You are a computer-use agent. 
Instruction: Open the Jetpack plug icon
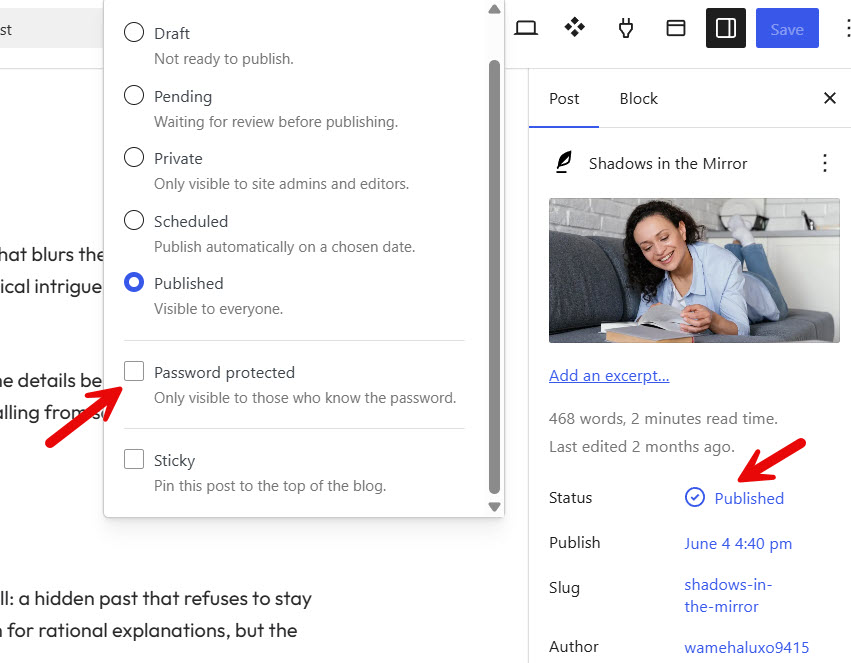click(626, 28)
